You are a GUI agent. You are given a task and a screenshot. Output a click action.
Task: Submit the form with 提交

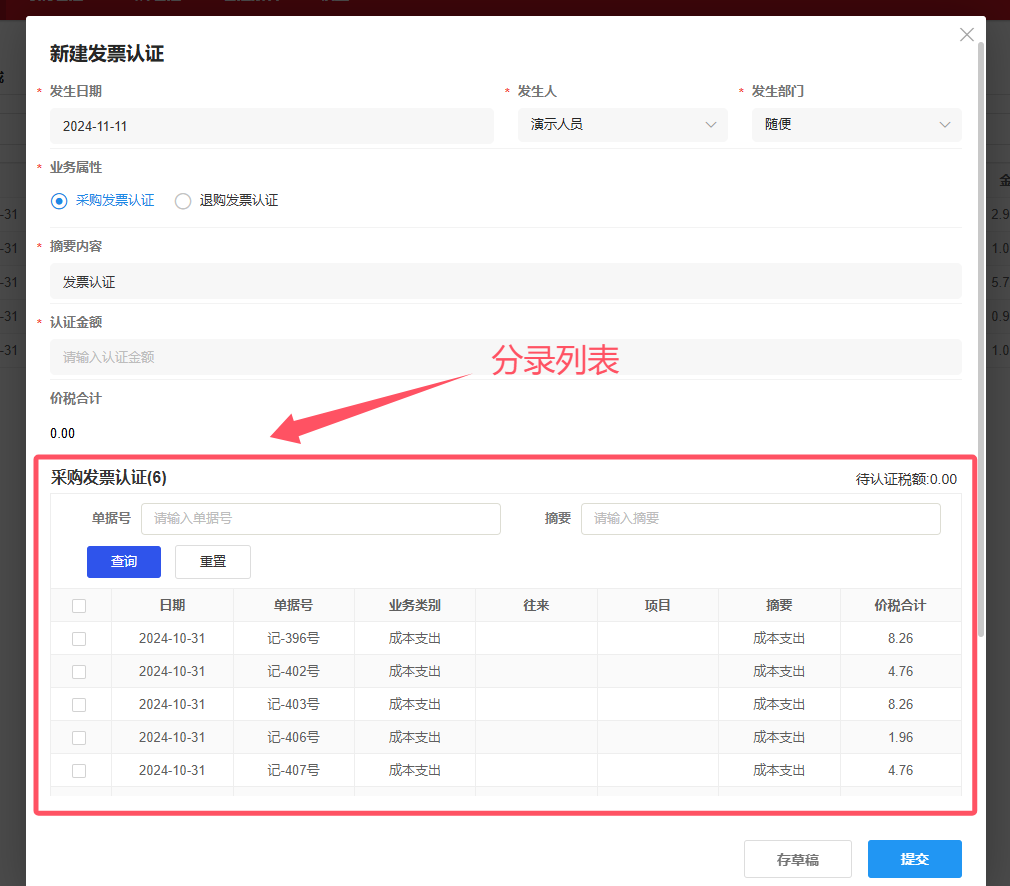[914, 859]
